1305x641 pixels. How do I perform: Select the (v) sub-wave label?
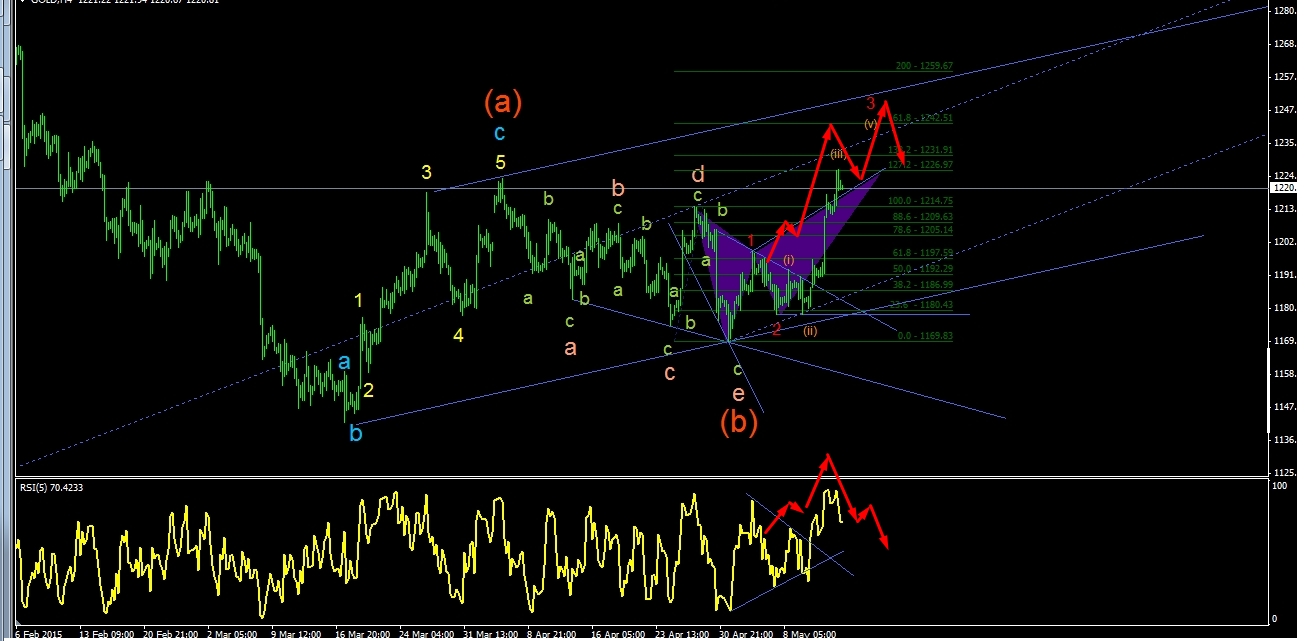click(x=871, y=123)
